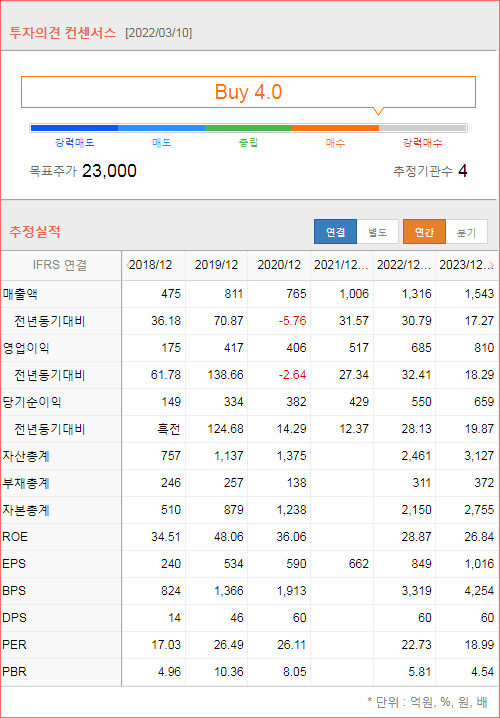Select 영업이익 row label

26,348
